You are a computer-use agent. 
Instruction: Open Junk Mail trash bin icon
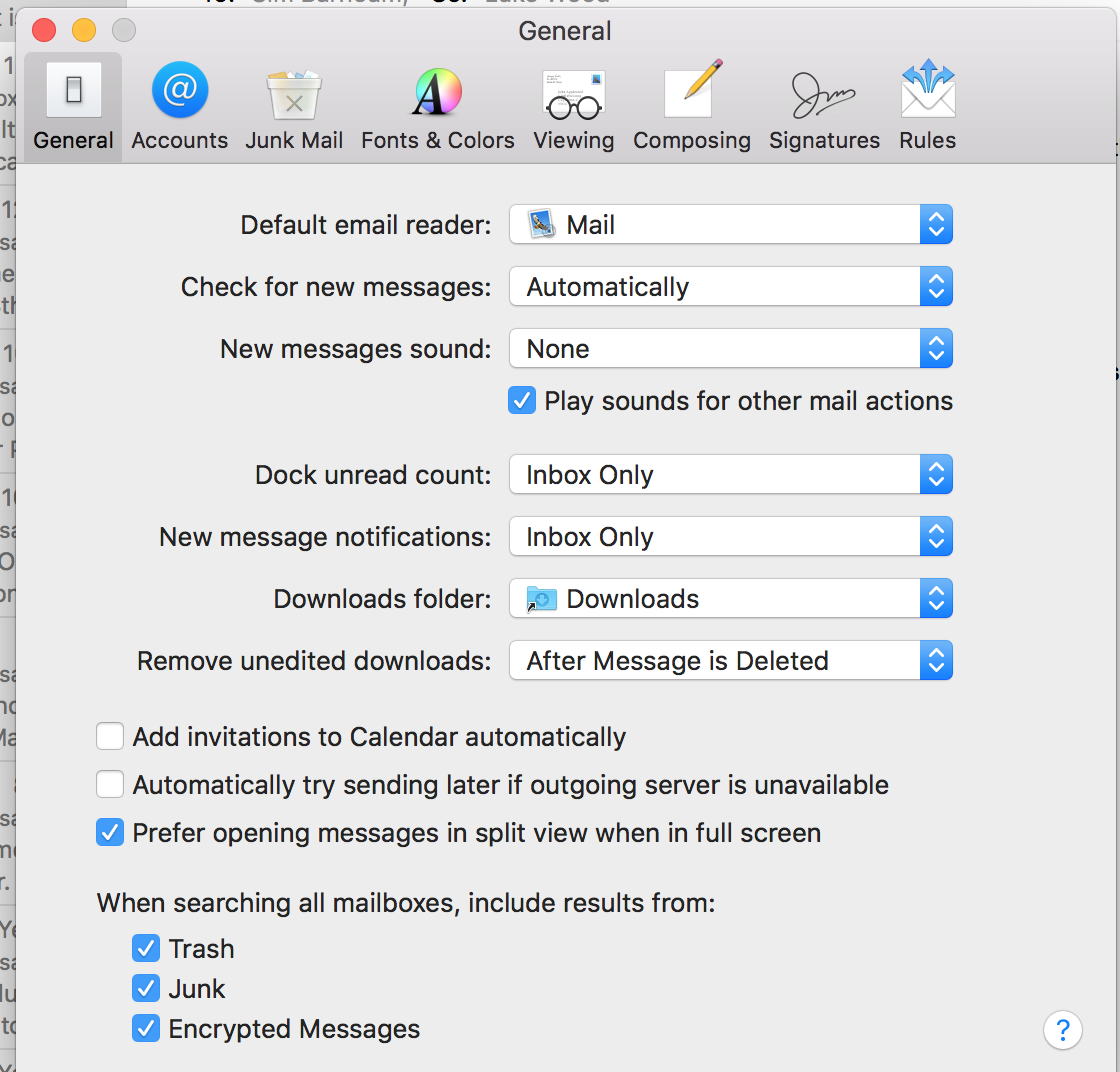point(294,93)
